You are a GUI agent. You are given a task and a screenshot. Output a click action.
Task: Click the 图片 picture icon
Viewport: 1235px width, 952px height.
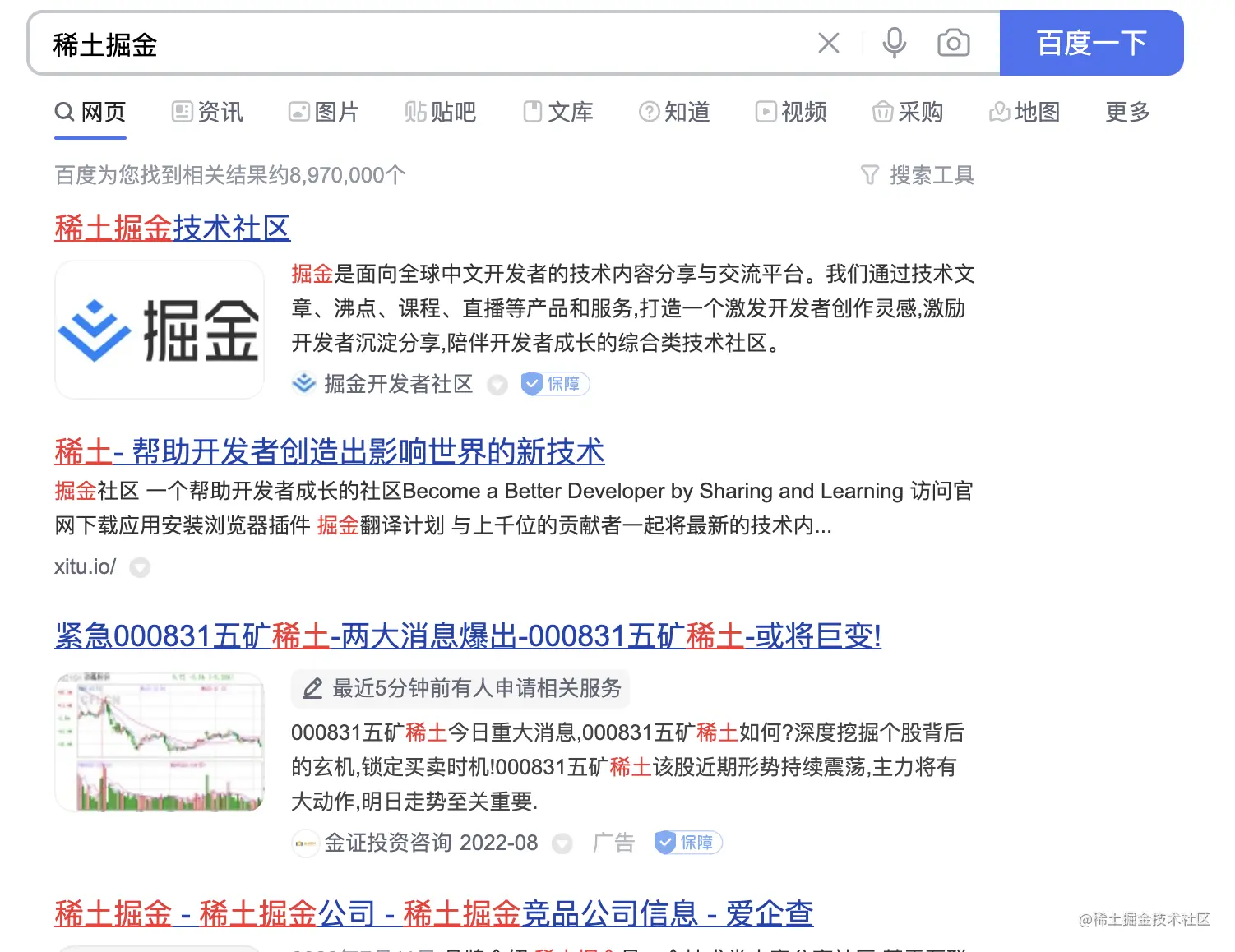[298, 111]
